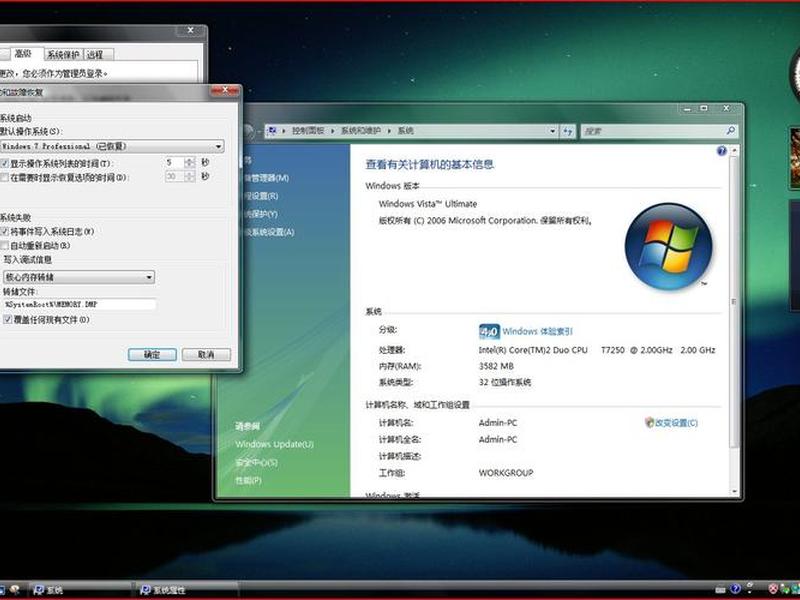Image resolution: width=800 pixels, height=600 pixels.
Task: Toggle 显示操作系统列表的时间(T) checkbox
Action: pos(5,164)
